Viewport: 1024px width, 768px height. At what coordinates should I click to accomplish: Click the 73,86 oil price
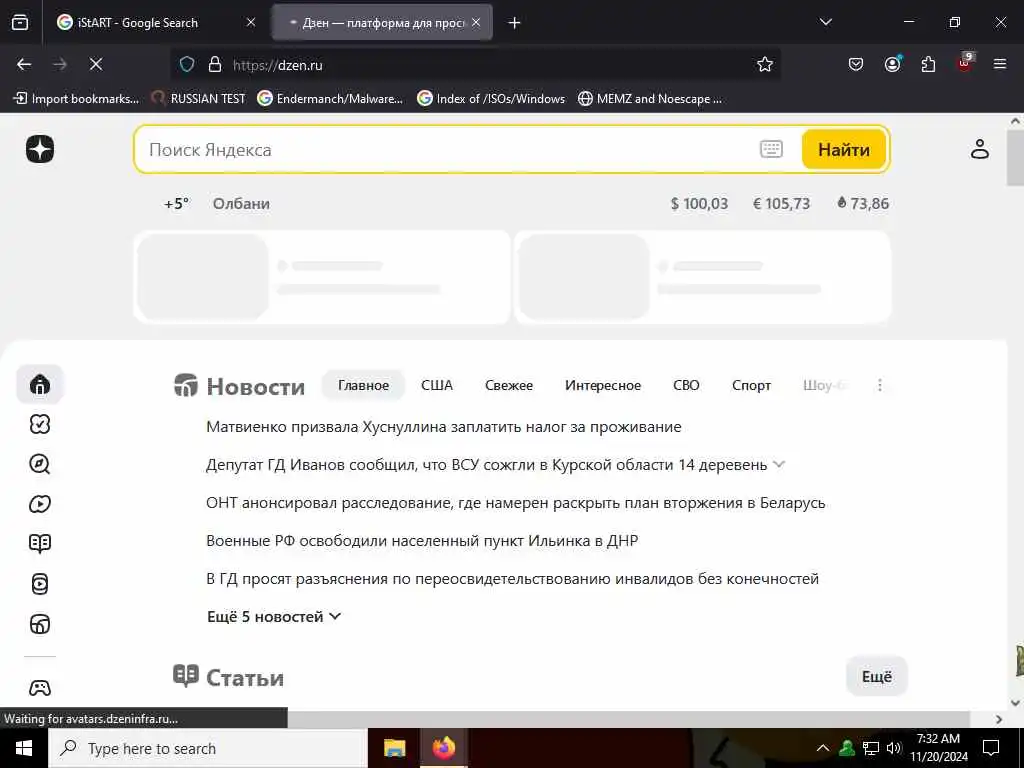click(863, 204)
